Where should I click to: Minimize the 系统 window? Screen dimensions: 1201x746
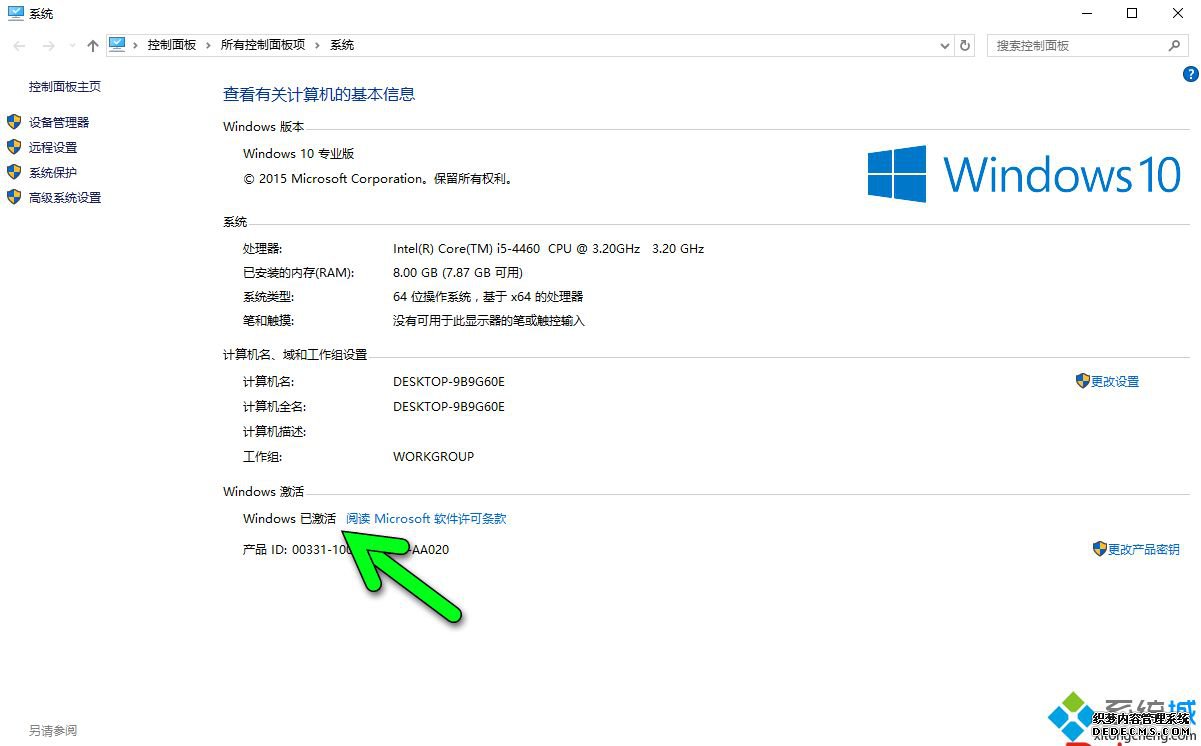pyautogui.click(x=1086, y=14)
